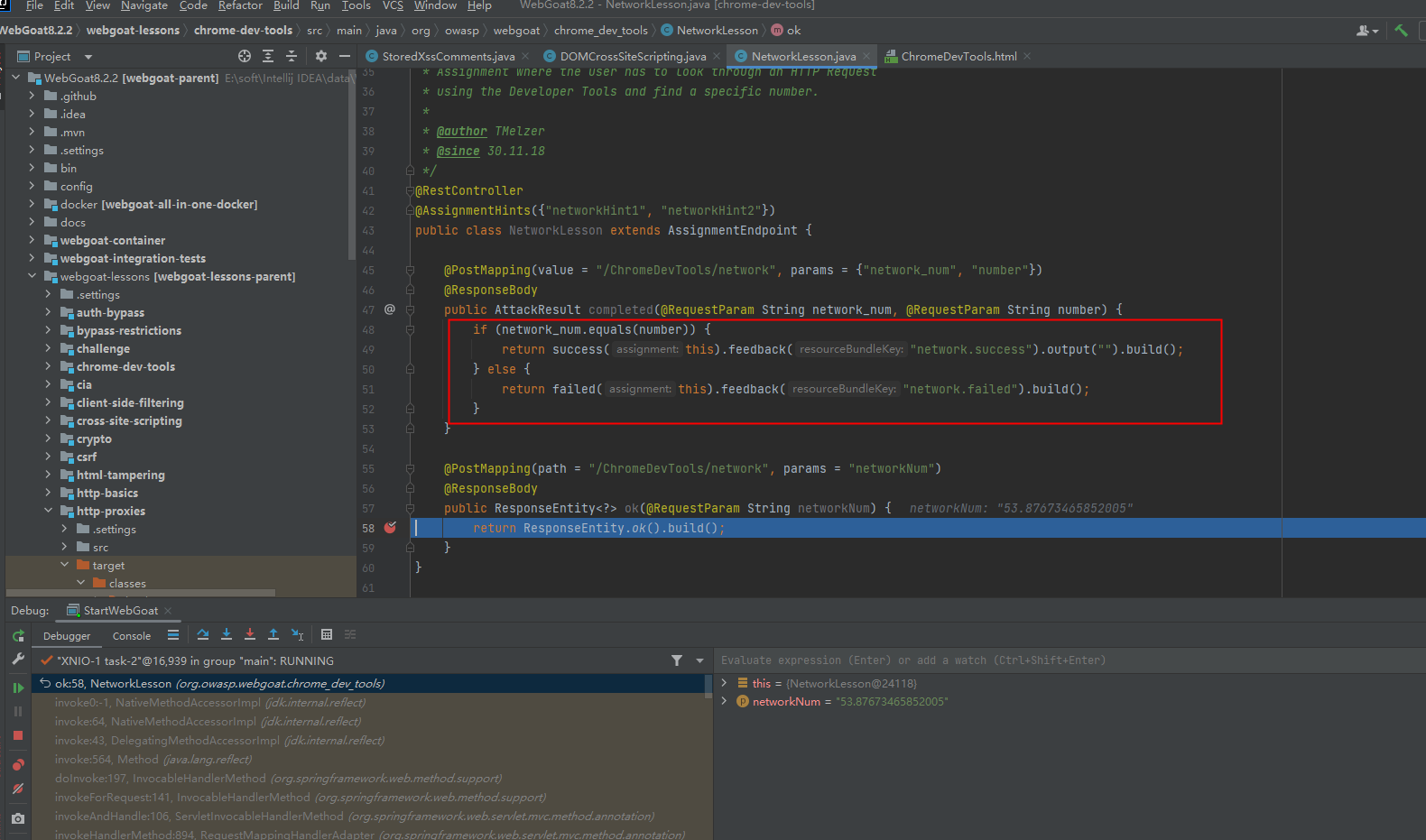Click the 'ok' method breadcrumb
This screenshot has height=840, width=1426.
[786, 30]
